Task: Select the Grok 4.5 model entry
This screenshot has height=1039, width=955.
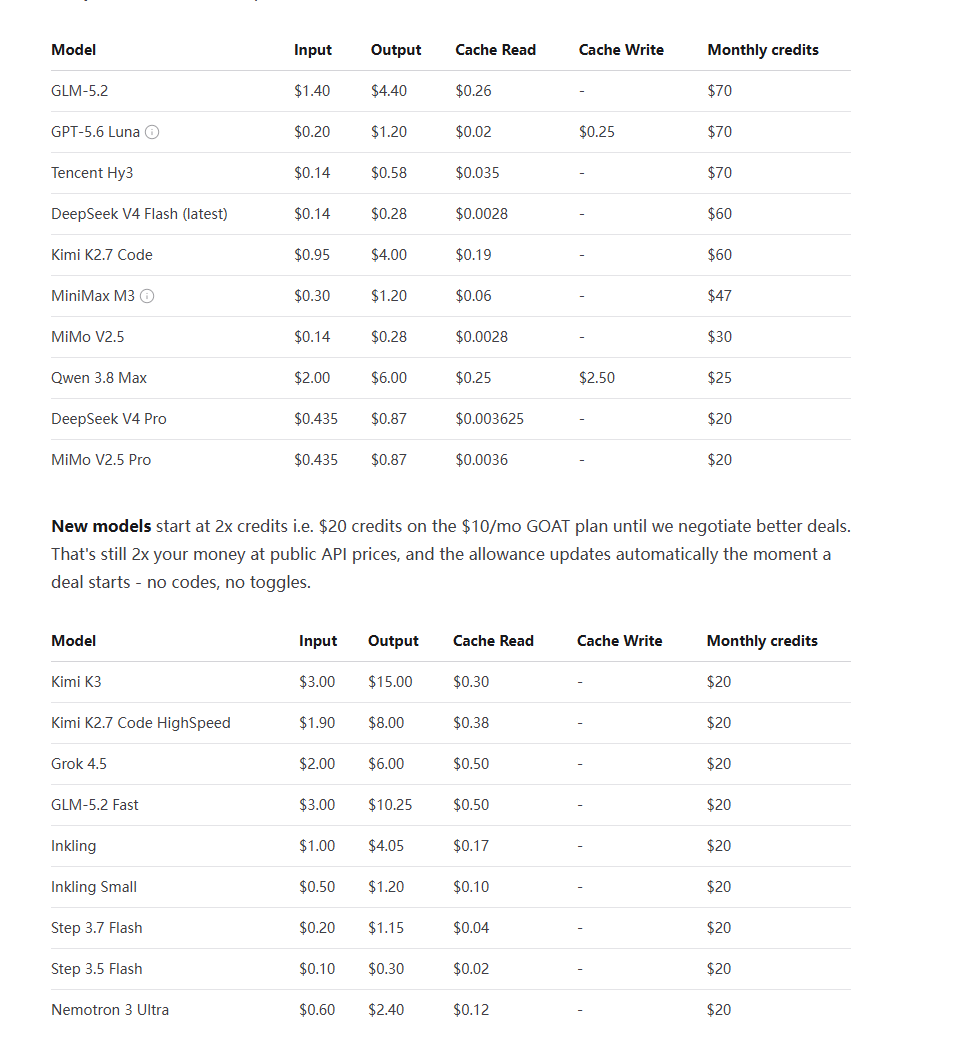Action: [x=79, y=764]
